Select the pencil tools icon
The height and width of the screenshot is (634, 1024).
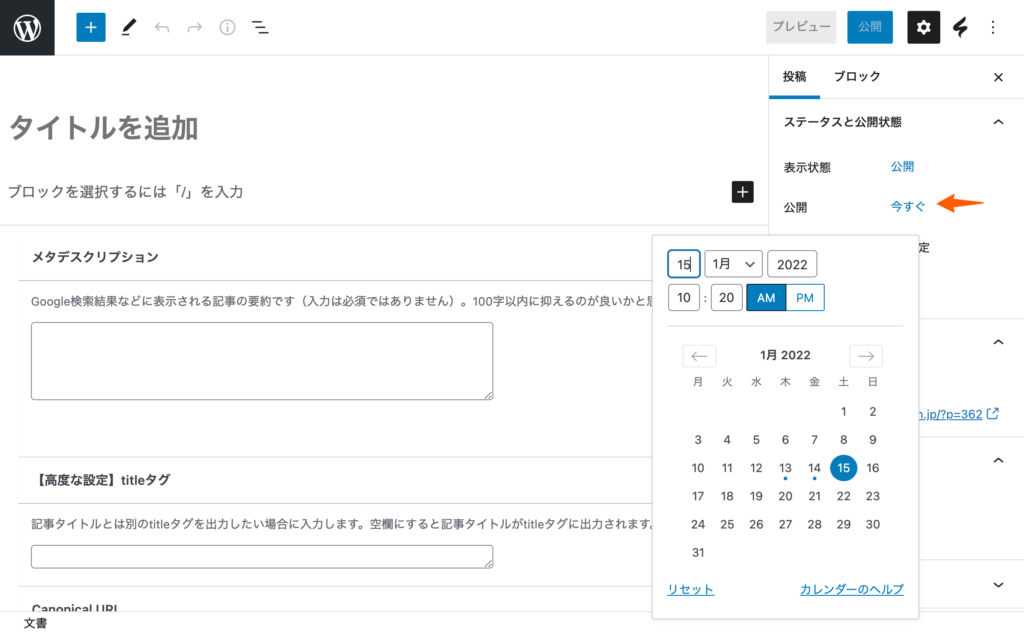pyautogui.click(x=128, y=27)
